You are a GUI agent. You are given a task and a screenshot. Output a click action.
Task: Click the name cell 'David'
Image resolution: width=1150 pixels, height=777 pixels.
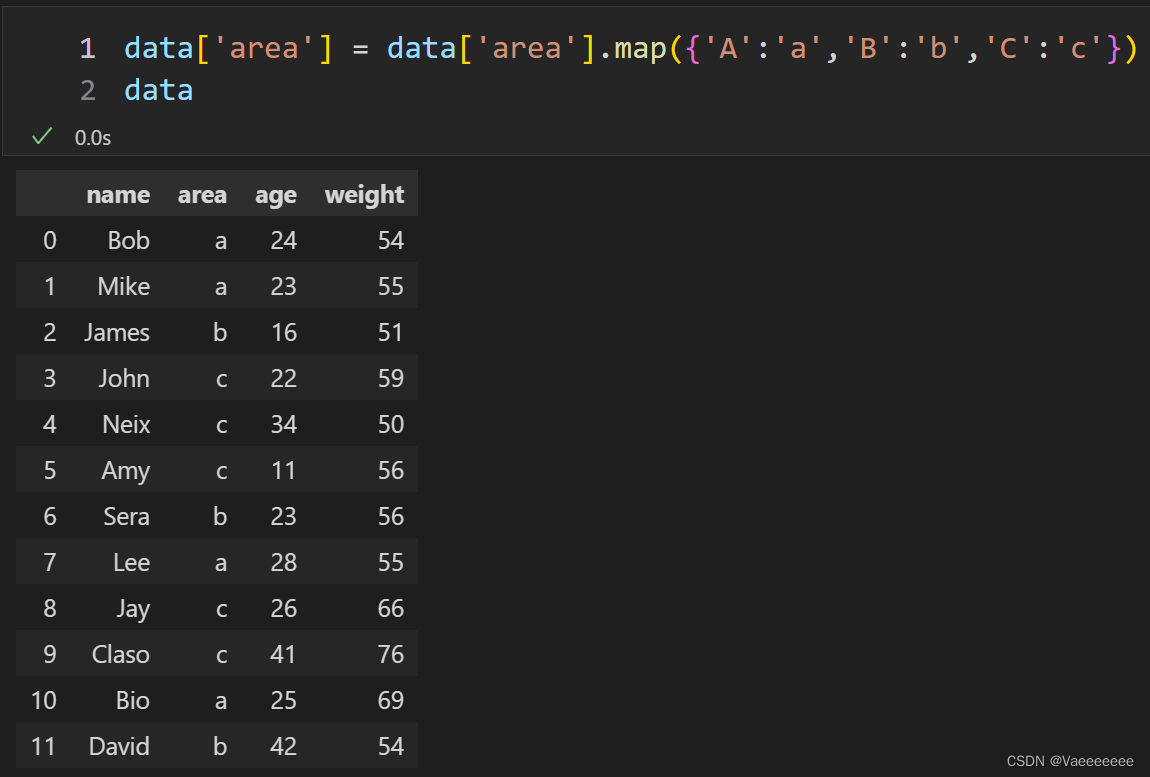tap(119, 747)
